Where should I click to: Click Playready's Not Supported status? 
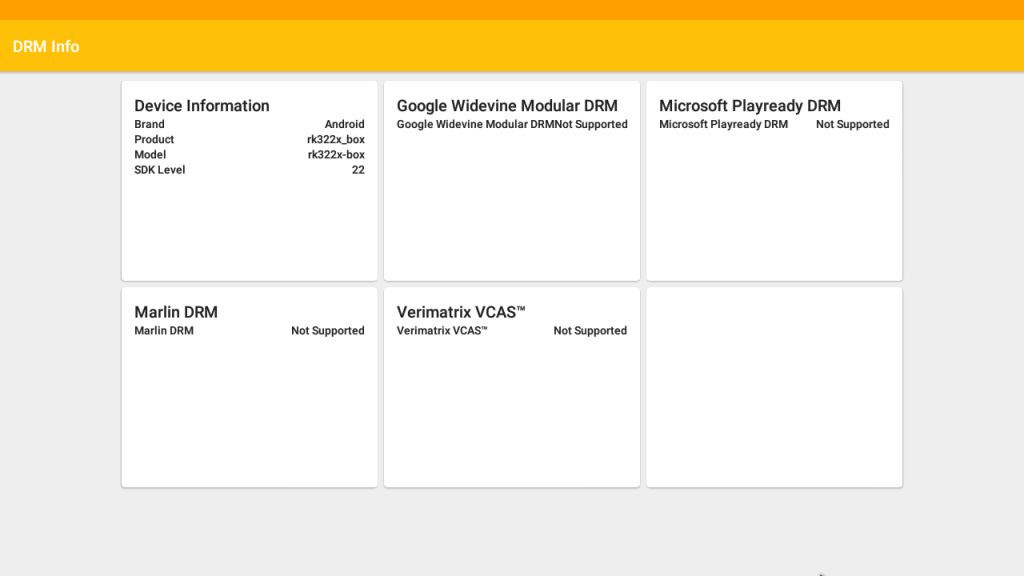click(852, 124)
